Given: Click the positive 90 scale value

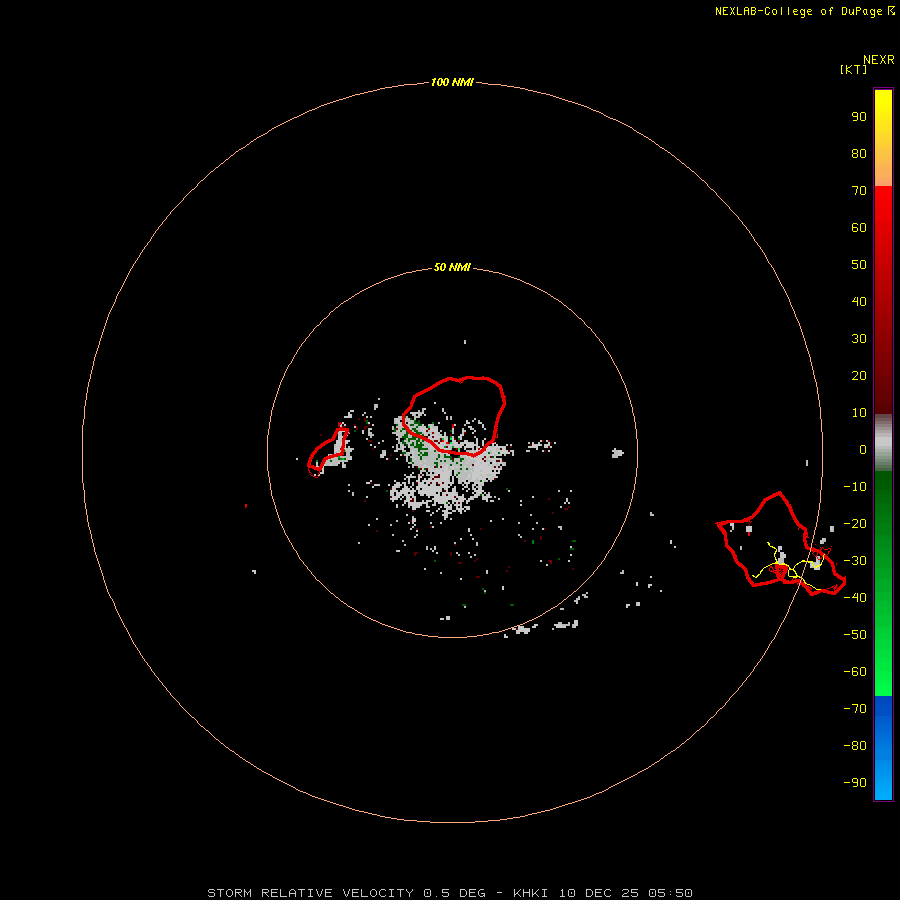Looking at the screenshot, I should tap(859, 117).
